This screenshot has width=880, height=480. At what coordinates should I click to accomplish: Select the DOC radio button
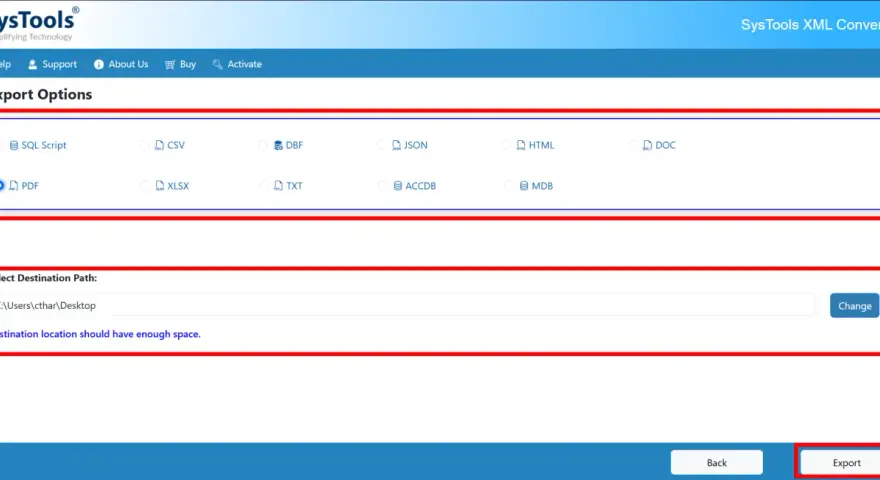pos(632,145)
